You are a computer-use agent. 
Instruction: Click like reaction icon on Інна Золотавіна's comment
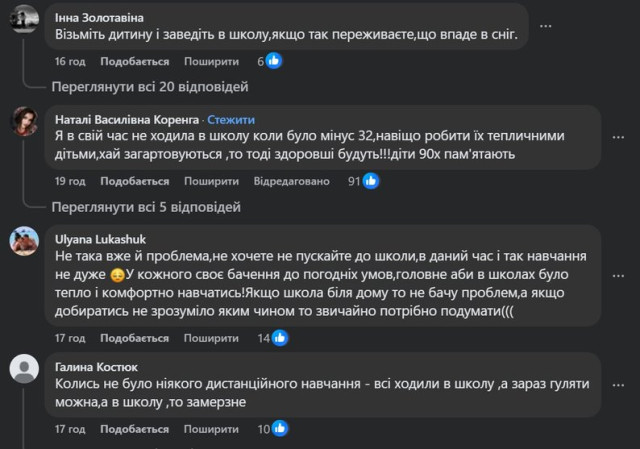pyautogui.click(x=274, y=61)
